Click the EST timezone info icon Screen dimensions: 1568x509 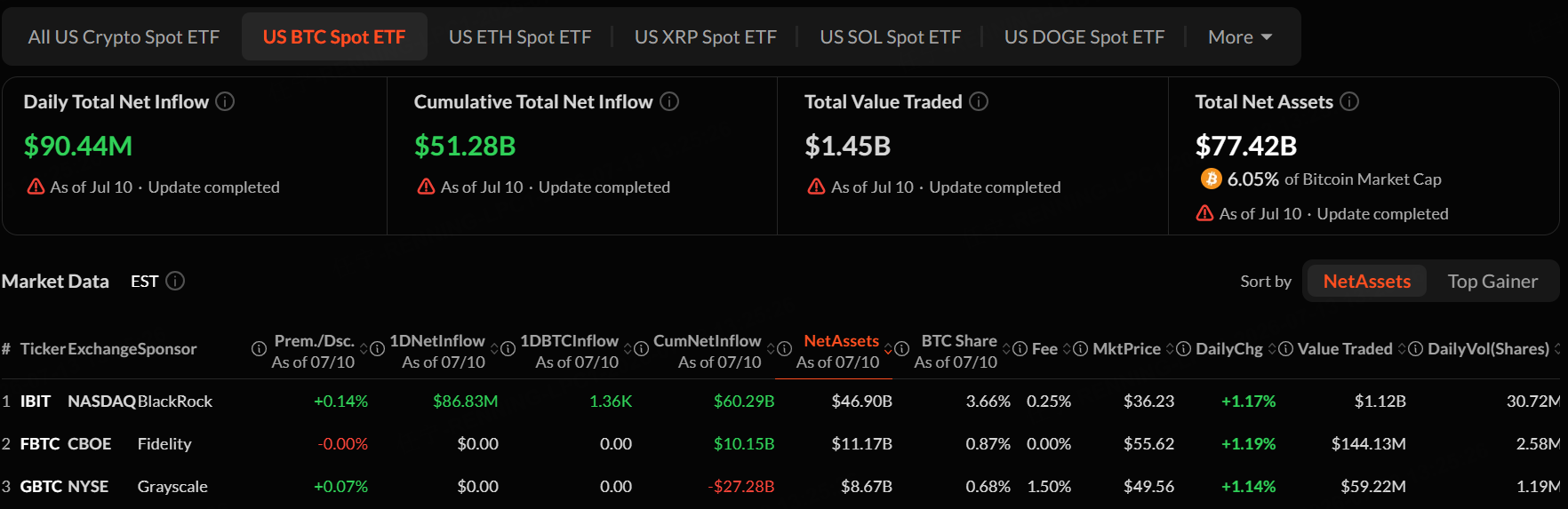tap(175, 281)
